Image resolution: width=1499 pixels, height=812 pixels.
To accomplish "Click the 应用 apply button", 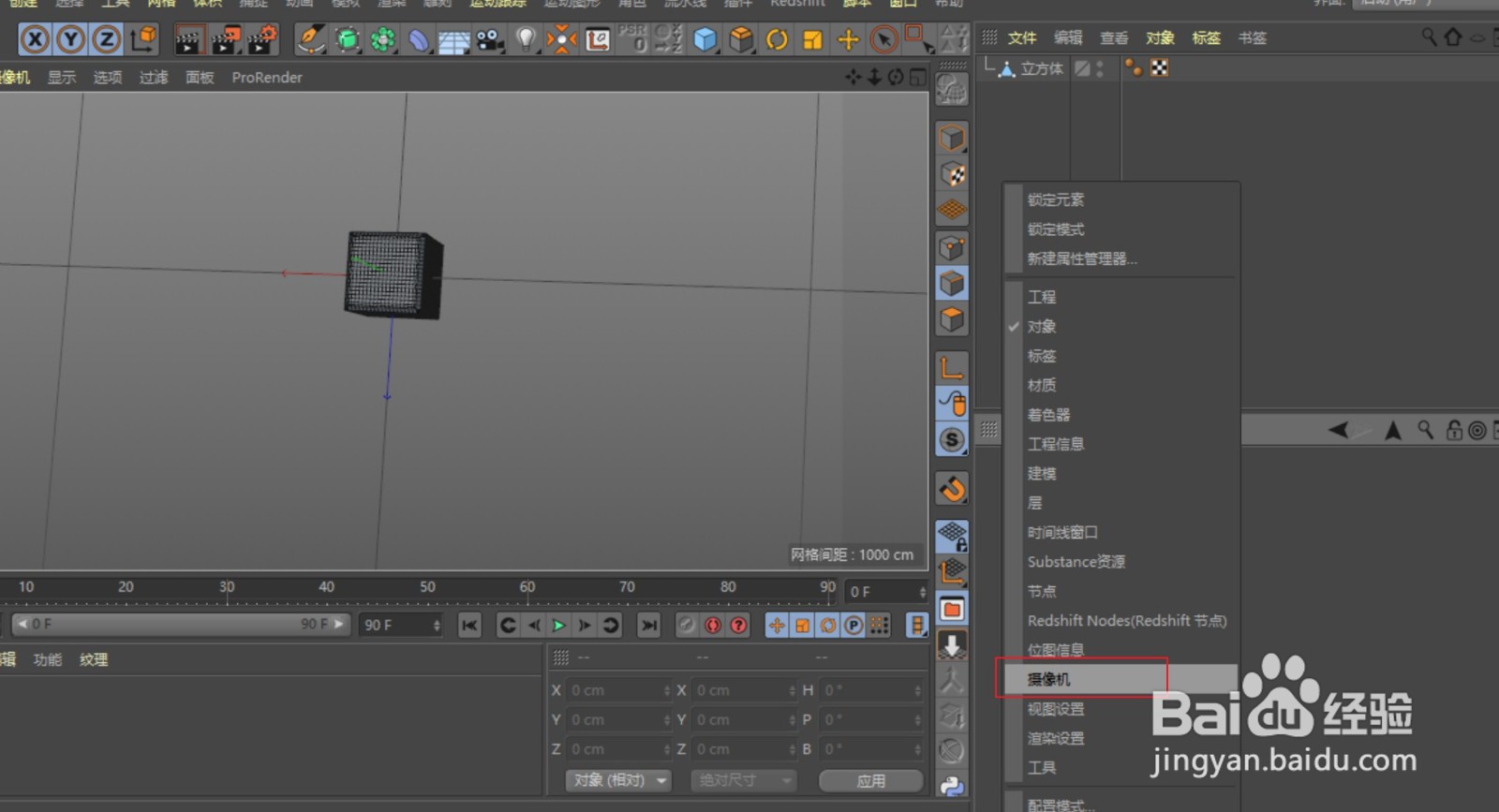I will pyautogui.click(x=870, y=780).
